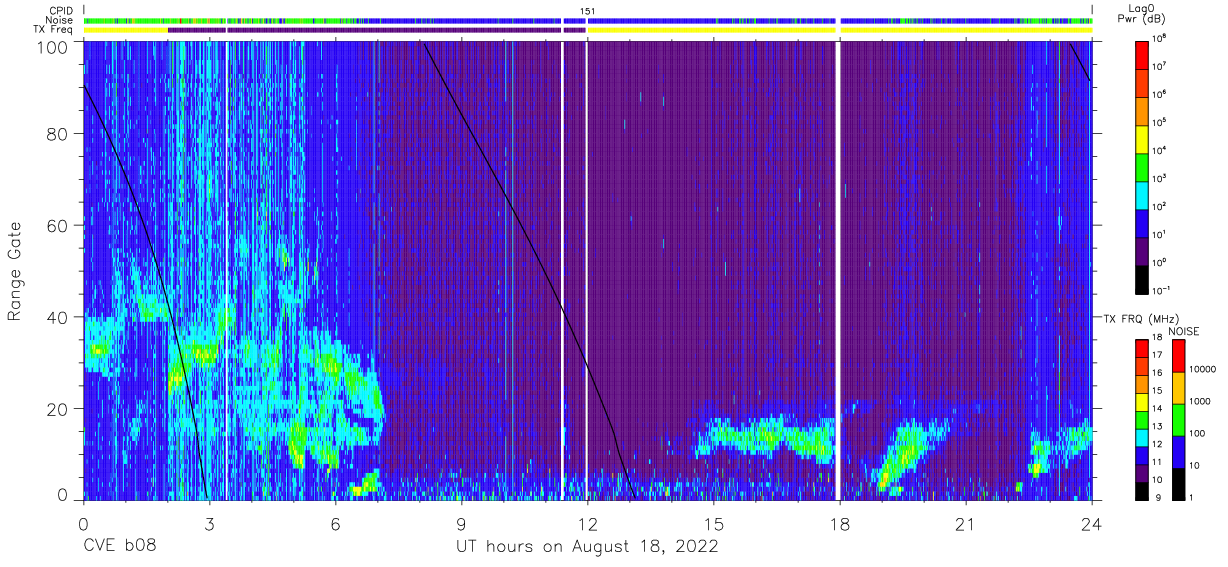Viewport: 1228px width, 567px height.
Task: Click the 'NOISE' legend title
Action: tap(1183, 331)
